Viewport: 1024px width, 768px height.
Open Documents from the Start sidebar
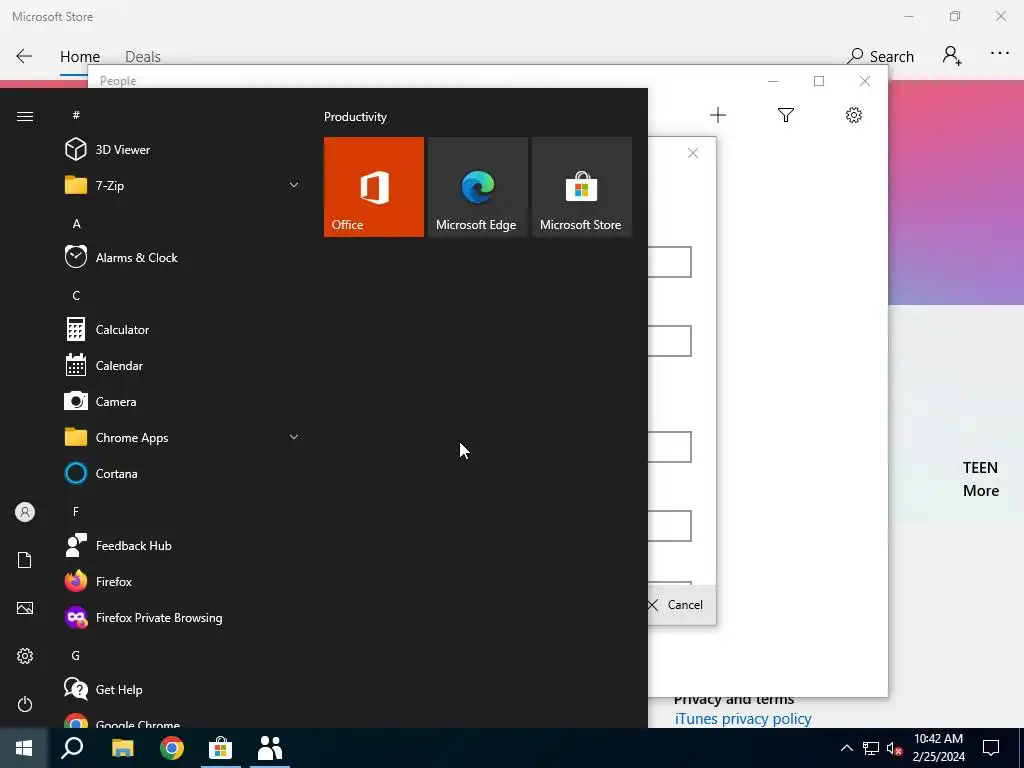(x=25, y=560)
